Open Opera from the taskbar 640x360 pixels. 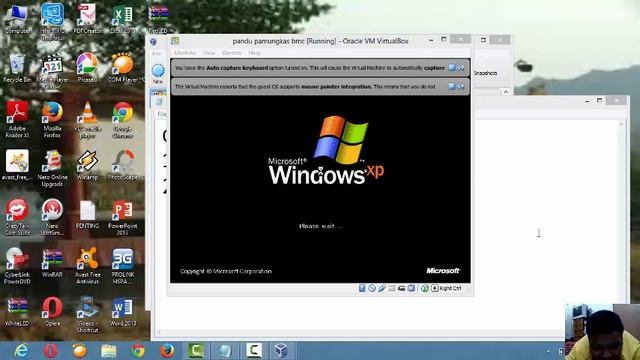pos(51,351)
